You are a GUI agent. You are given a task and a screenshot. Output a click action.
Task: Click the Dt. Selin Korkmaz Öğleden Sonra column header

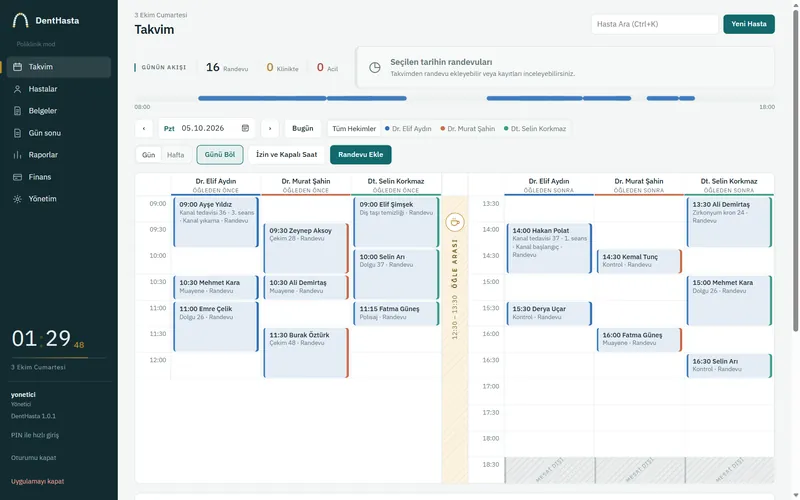point(729,185)
